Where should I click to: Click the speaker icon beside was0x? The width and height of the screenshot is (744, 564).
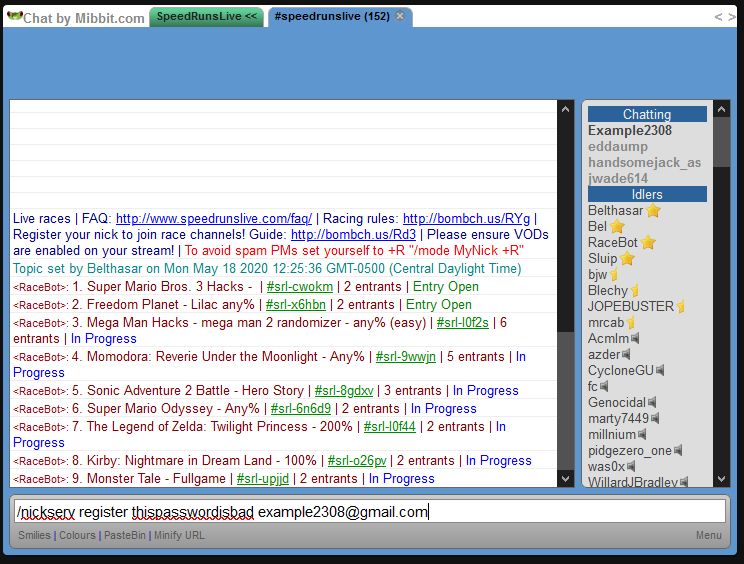coord(631,466)
